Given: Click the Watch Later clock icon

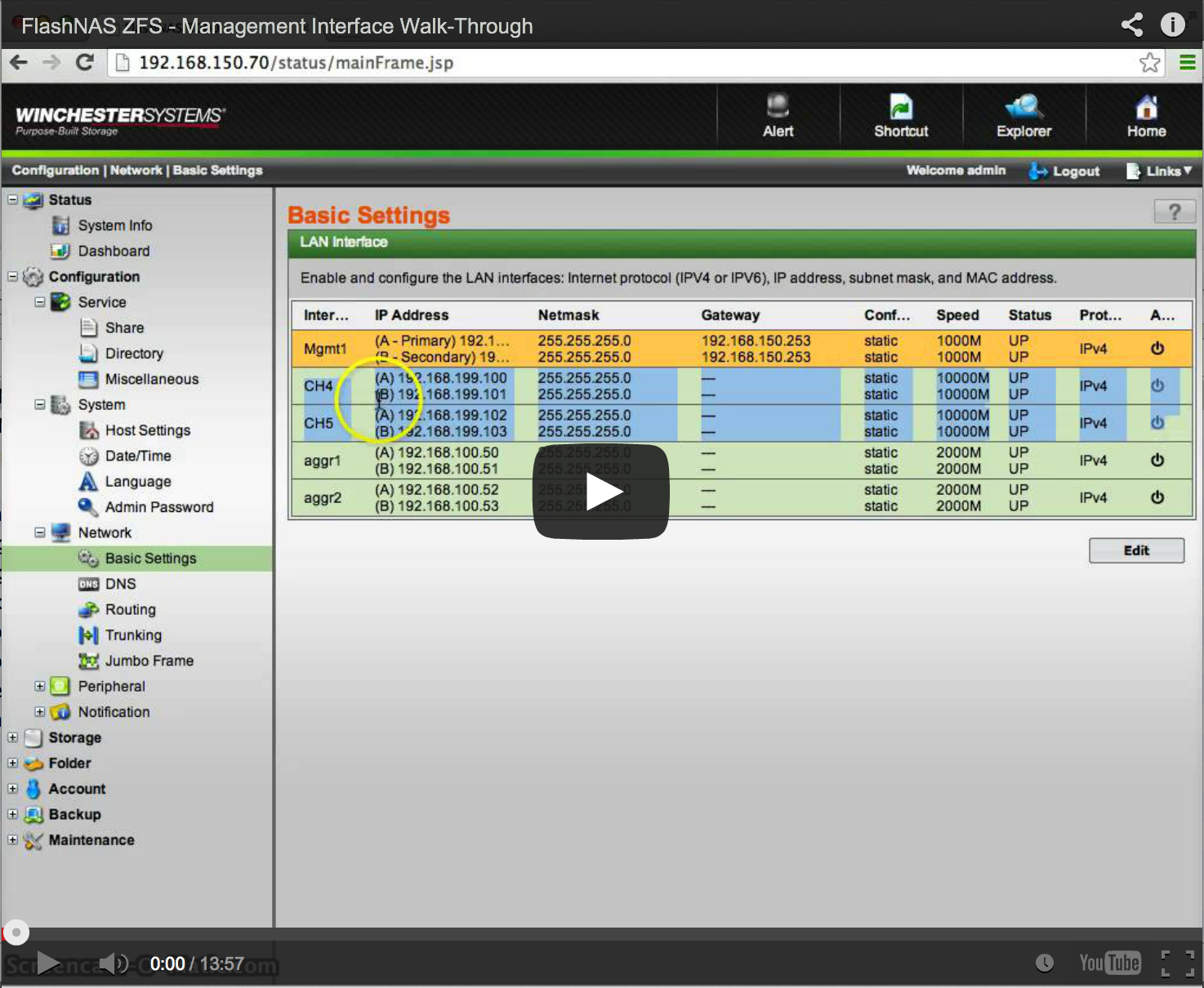Looking at the screenshot, I should point(1045,964).
